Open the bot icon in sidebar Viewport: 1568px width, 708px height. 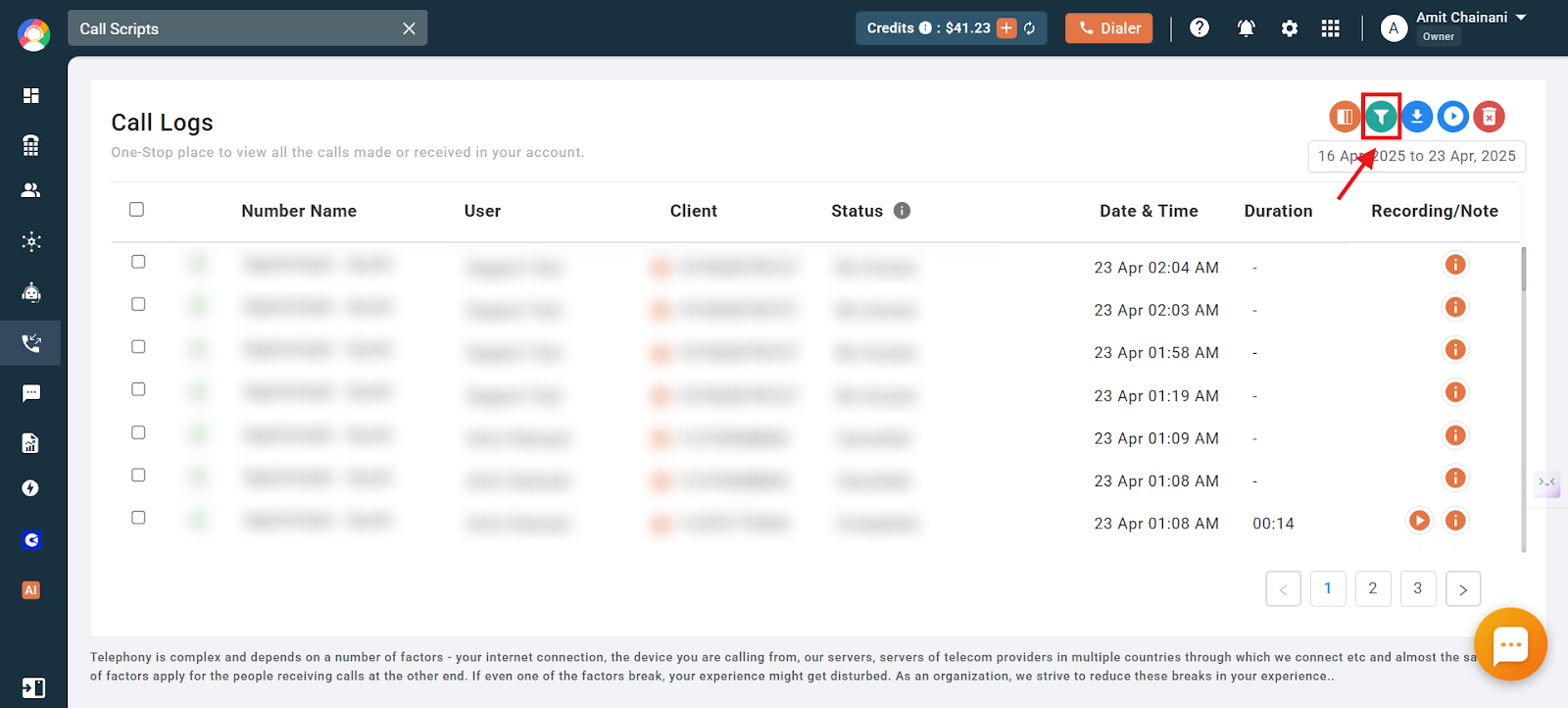pyautogui.click(x=31, y=292)
